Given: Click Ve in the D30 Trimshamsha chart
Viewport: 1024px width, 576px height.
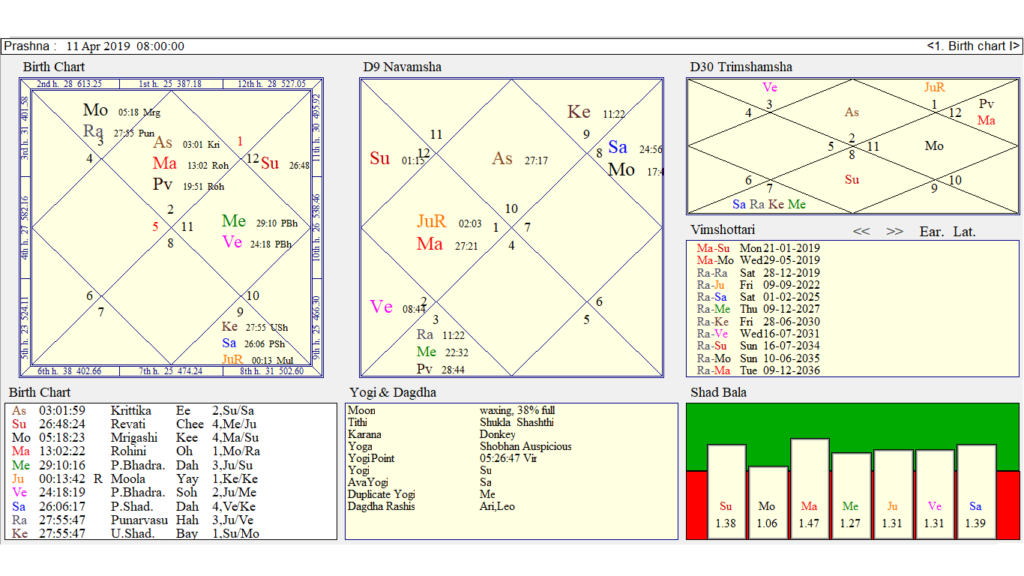Looking at the screenshot, I should pos(770,88).
